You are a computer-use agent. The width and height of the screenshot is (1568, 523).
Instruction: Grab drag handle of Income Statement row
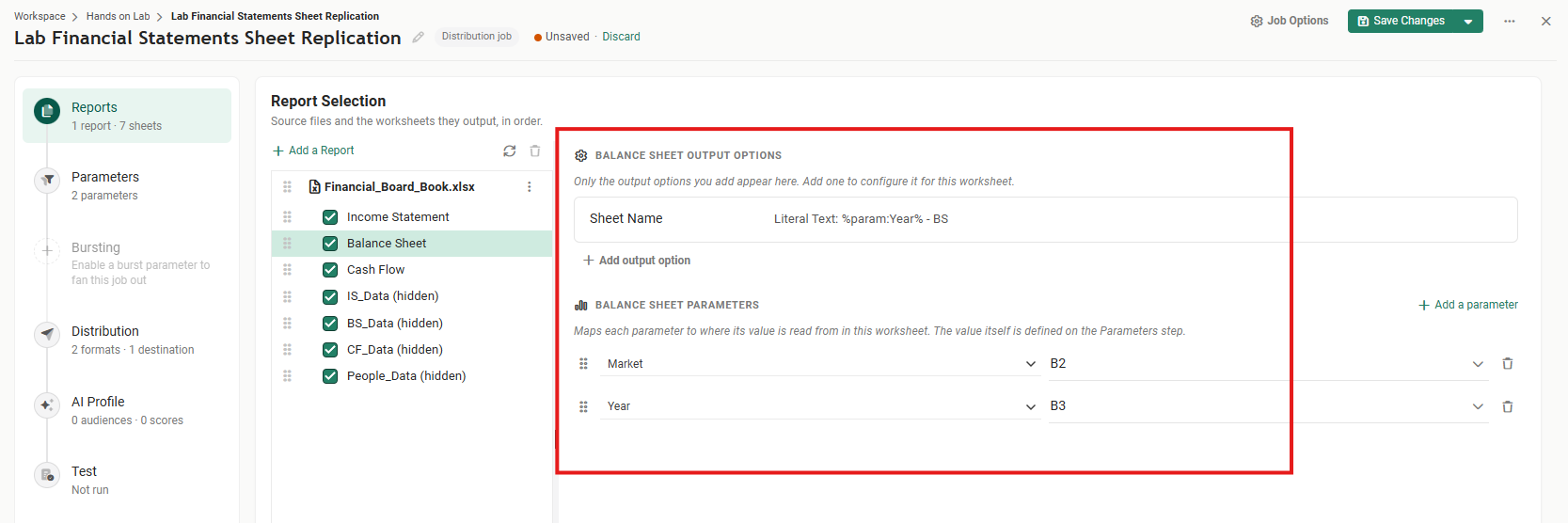pyautogui.click(x=288, y=217)
